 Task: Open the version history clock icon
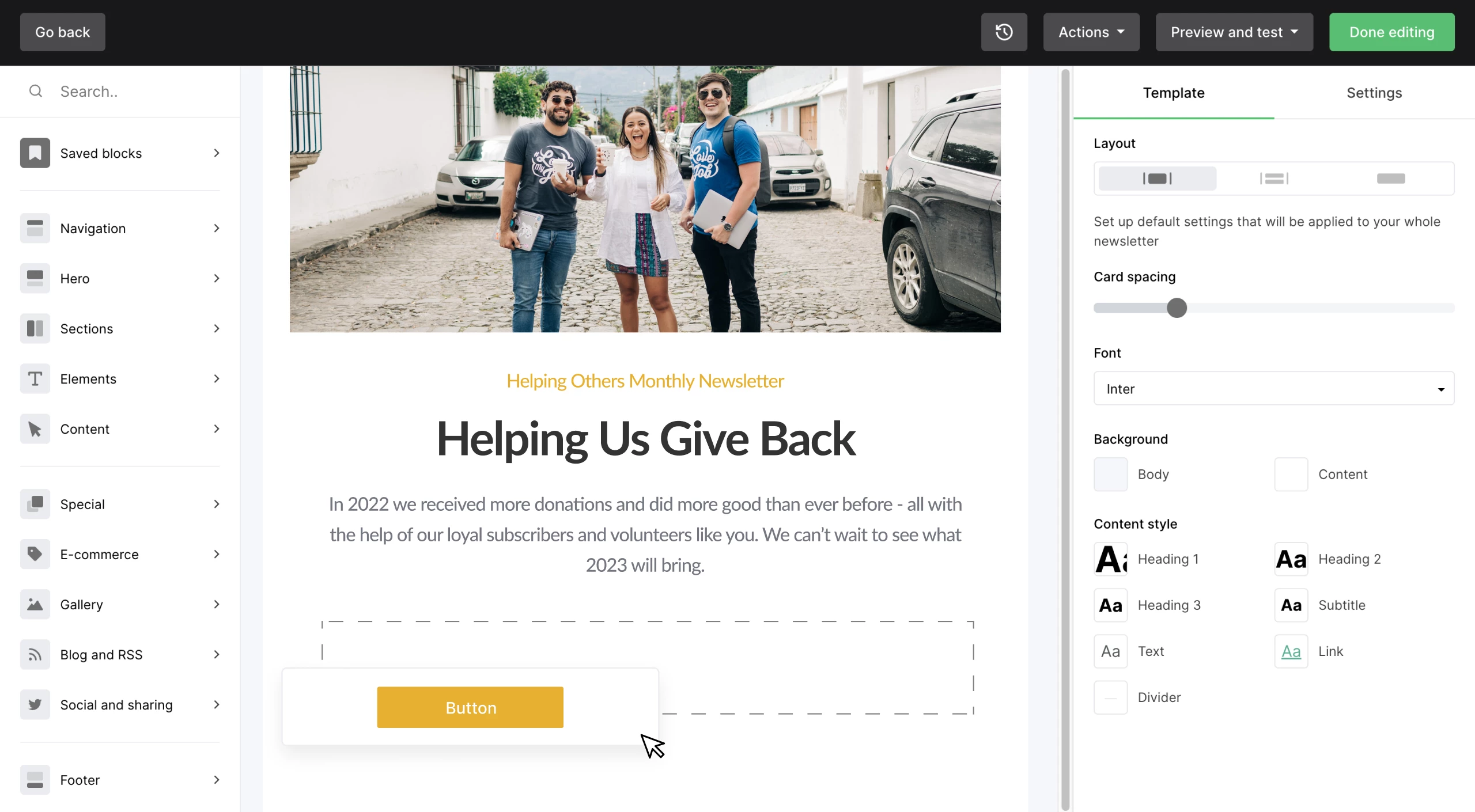pyautogui.click(x=1004, y=32)
